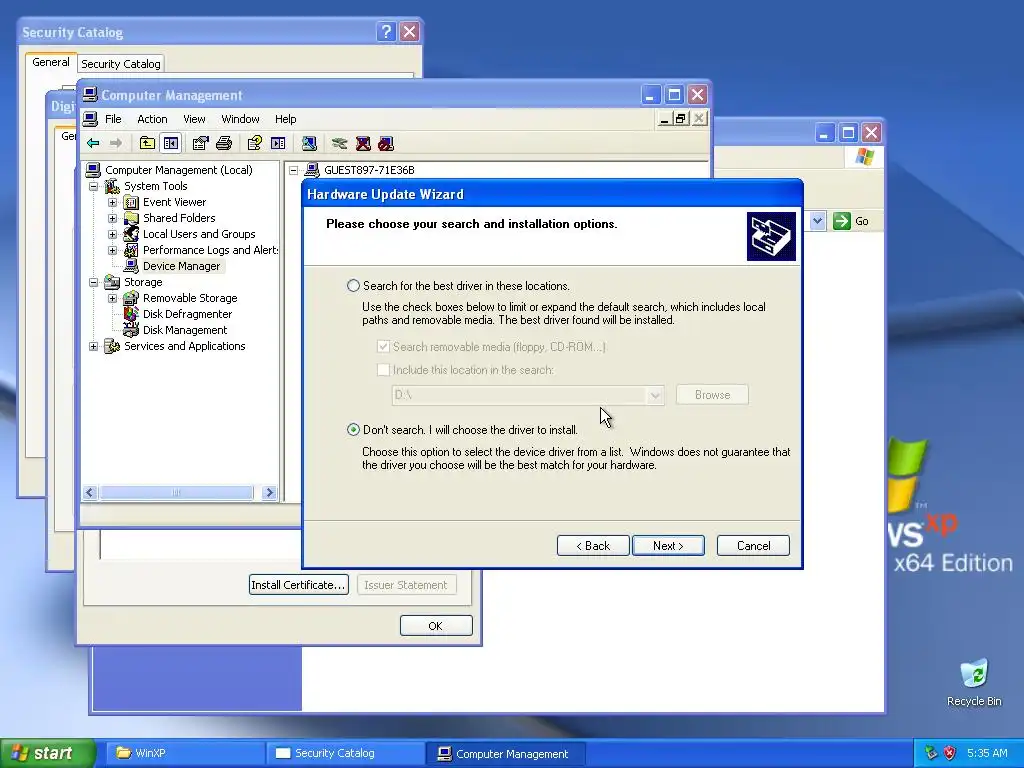Click the Disable device toolbar icon

pos(386,143)
